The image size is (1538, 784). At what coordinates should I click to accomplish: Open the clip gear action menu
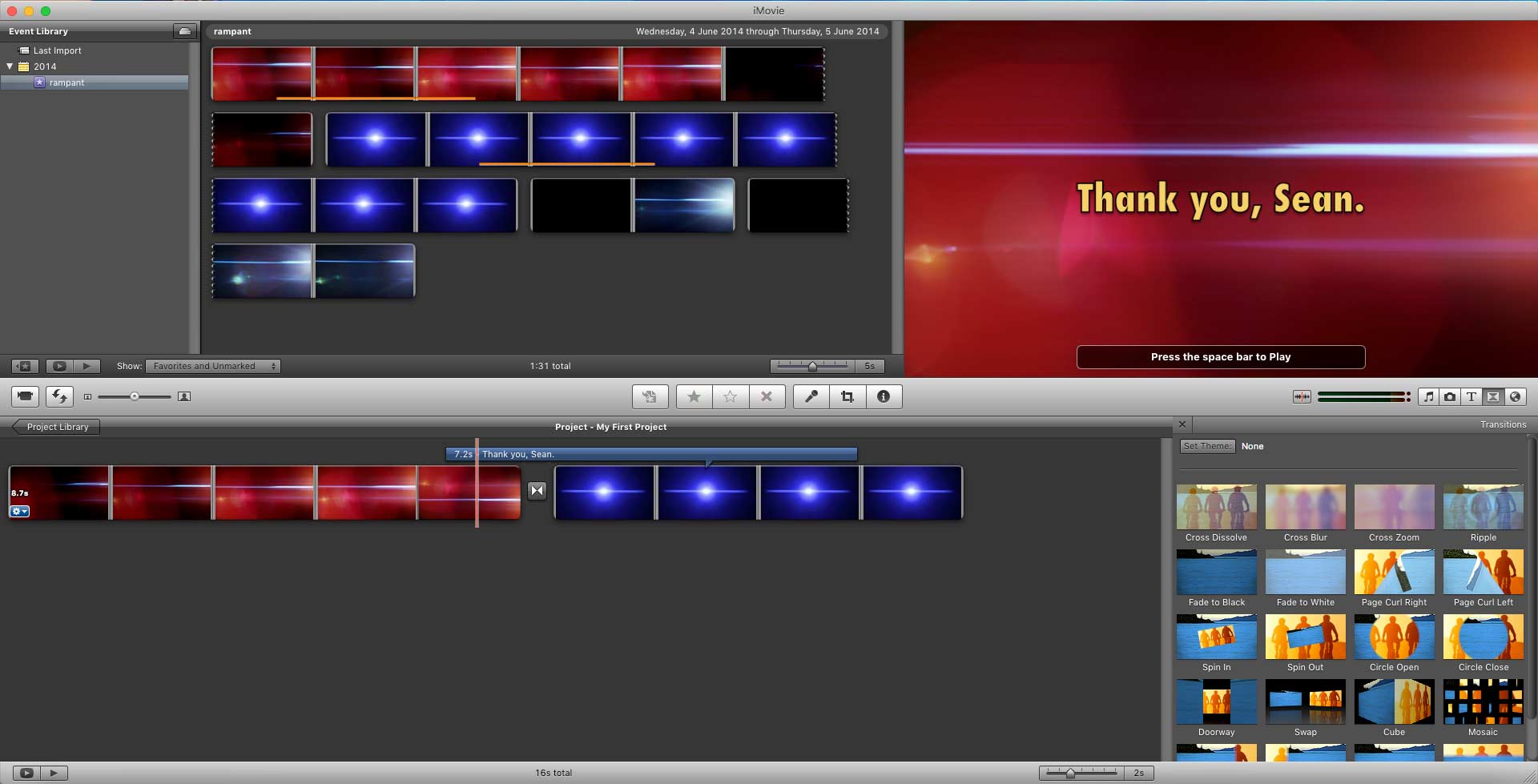point(20,511)
